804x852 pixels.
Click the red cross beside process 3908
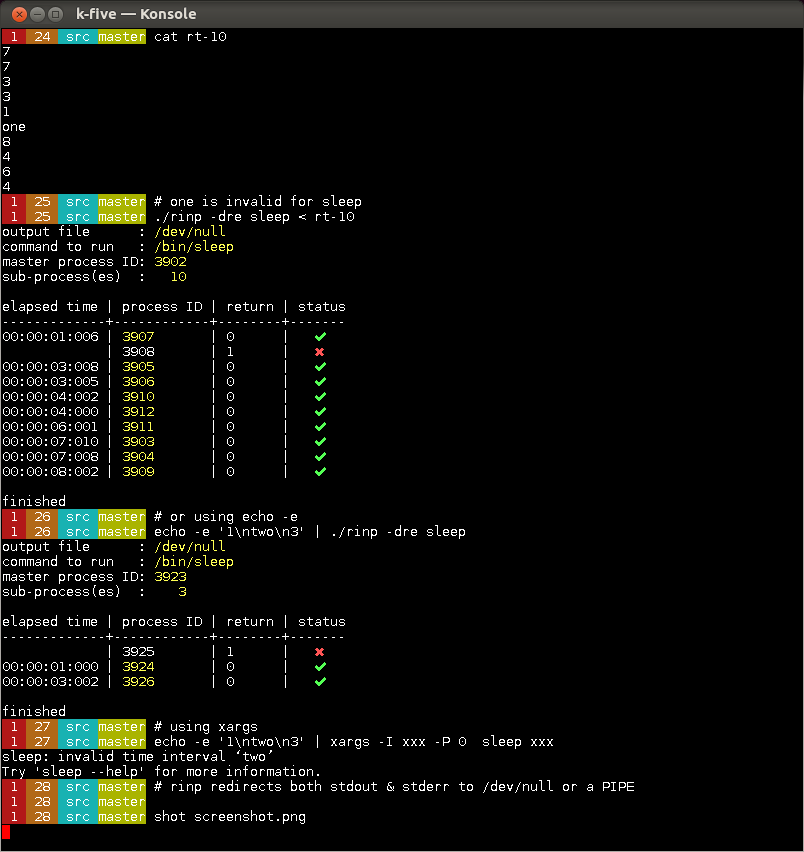(319, 351)
